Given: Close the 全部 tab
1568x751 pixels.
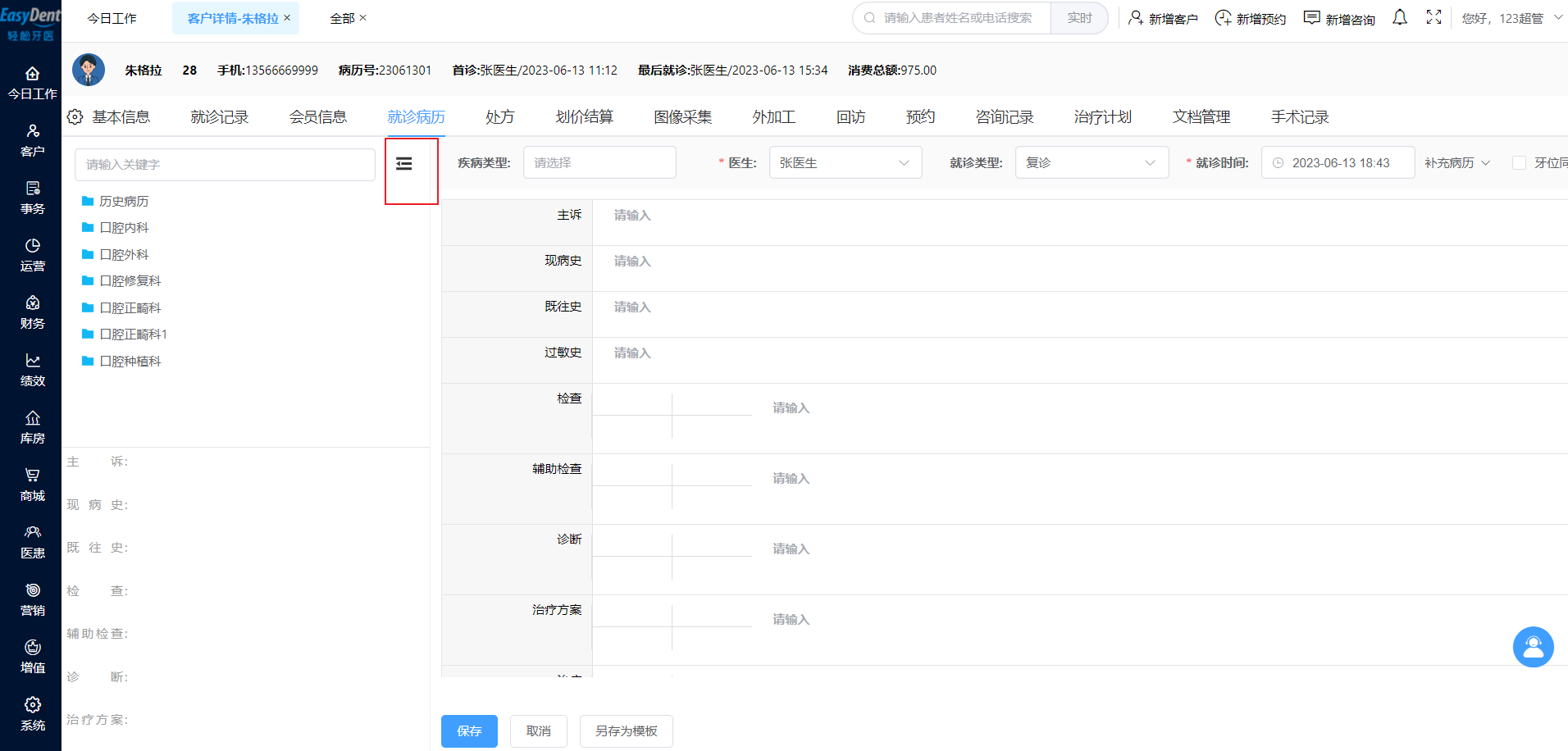Looking at the screenshot, I should [362, 17].
